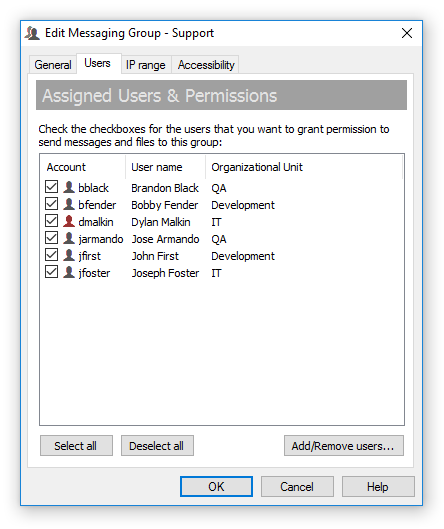
Task: Uncheck the jfoster account checkbox
Action: click(51, 272)
